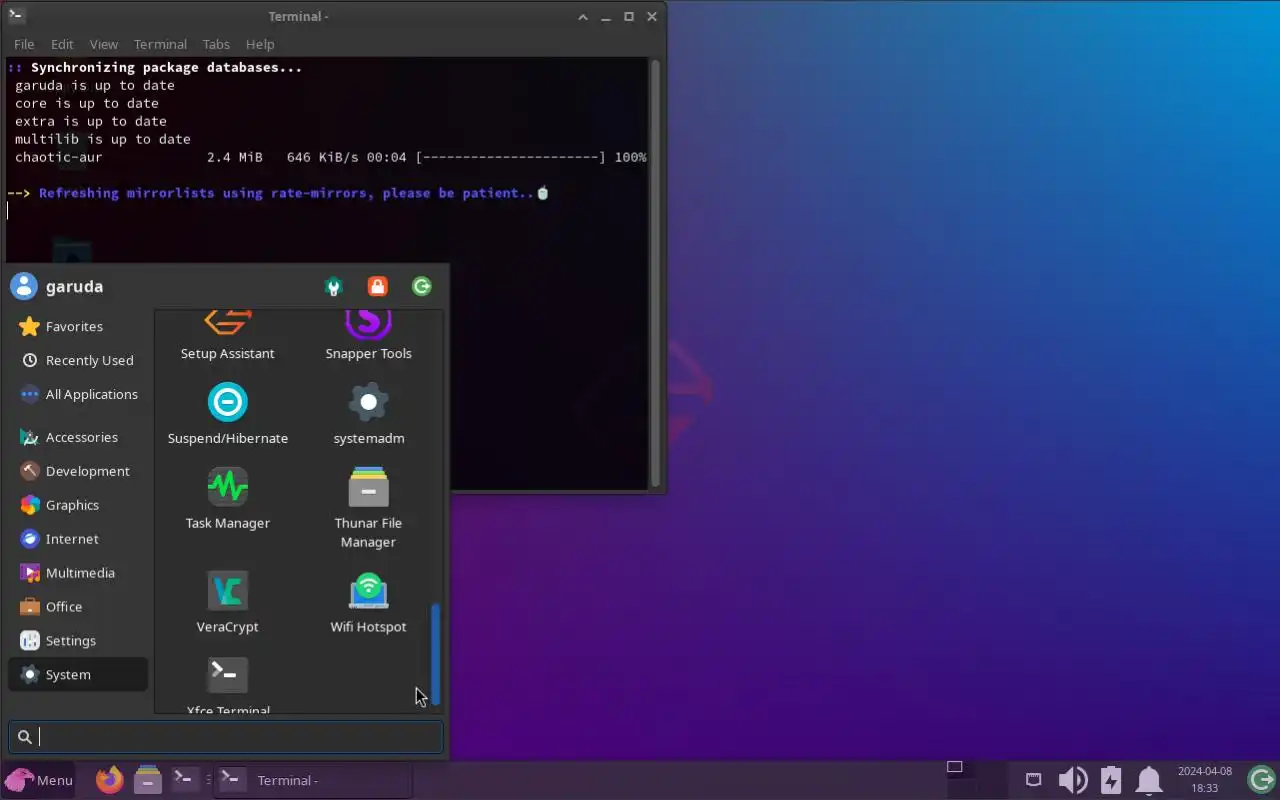Launch the Wifi Hotspot app
This screenshot has height=800, width=1280.
[368, 602]
